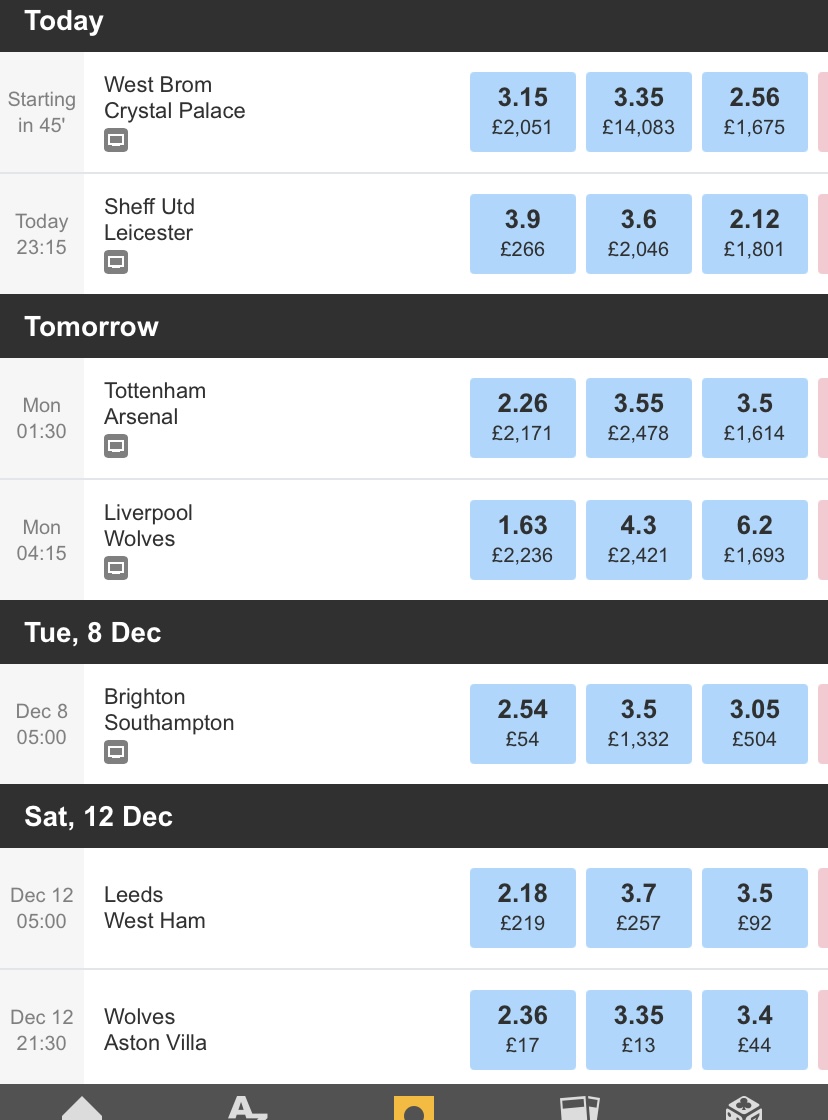Screen dimensions: 828x1120
Task: Tap the highlighted yellow account icon
Action: (x=413, y=1107)
